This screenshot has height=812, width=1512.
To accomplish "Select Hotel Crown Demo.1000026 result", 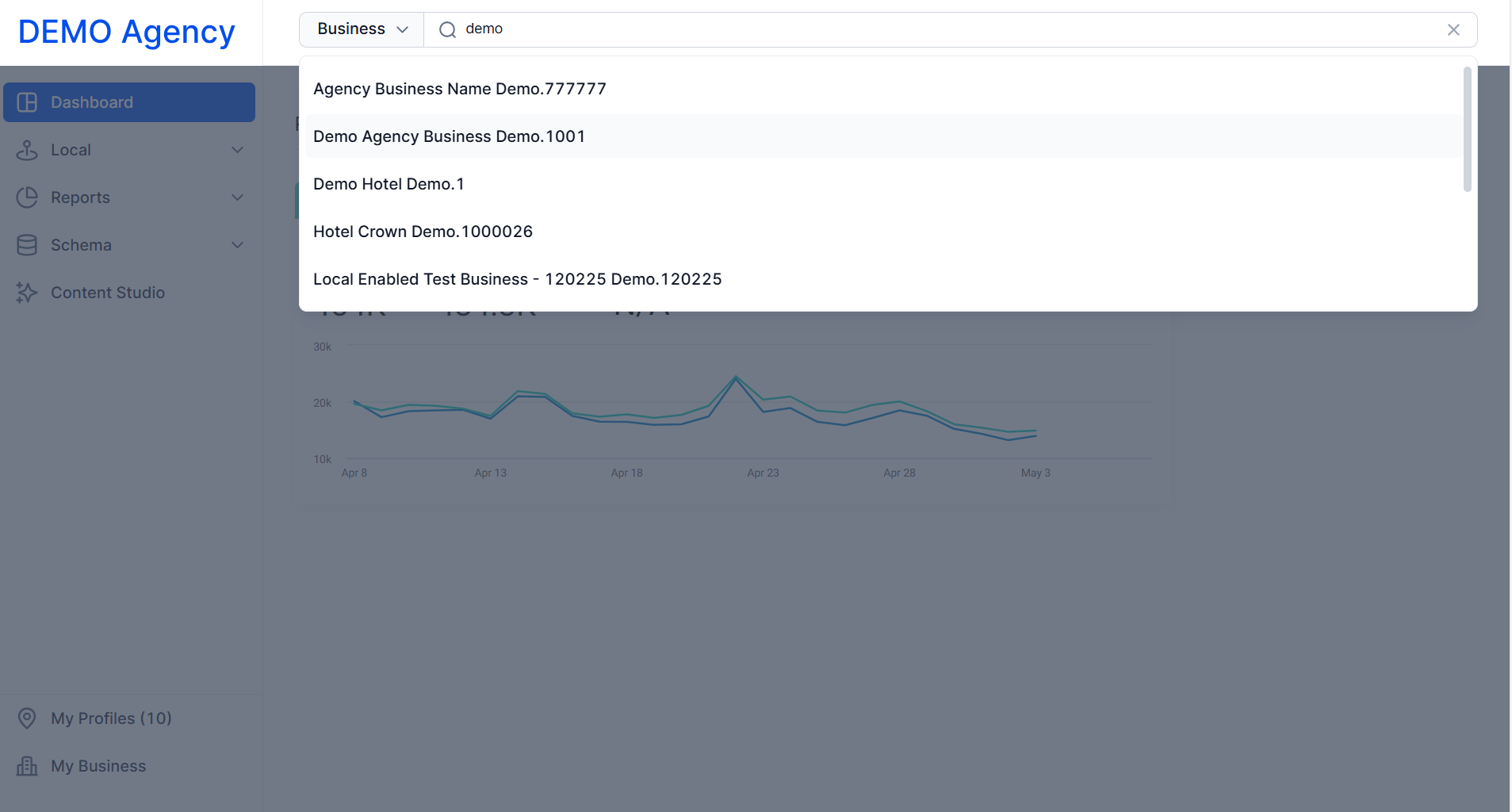I will coord(884,232).
